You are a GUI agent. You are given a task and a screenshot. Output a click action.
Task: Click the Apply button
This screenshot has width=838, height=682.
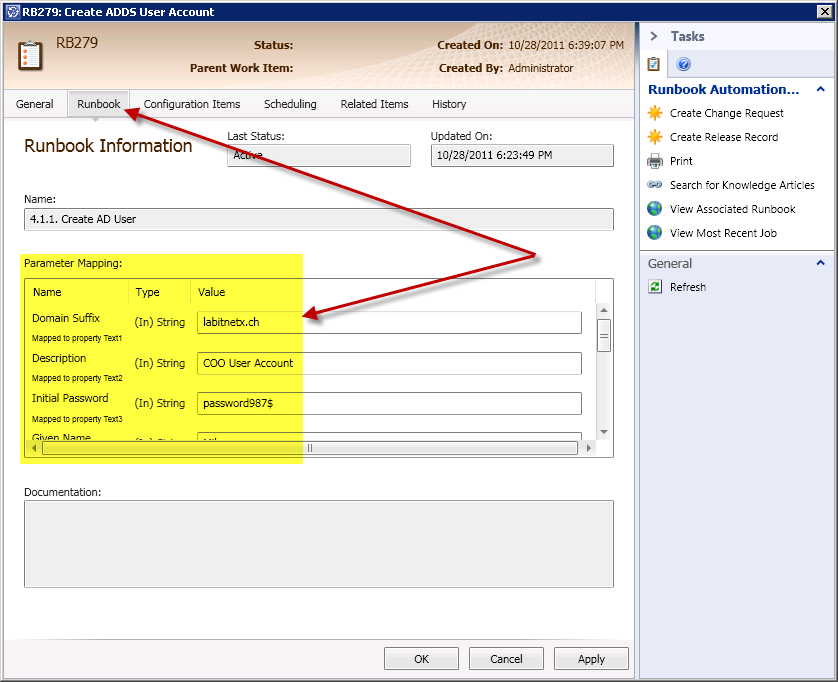click(591, 659)
